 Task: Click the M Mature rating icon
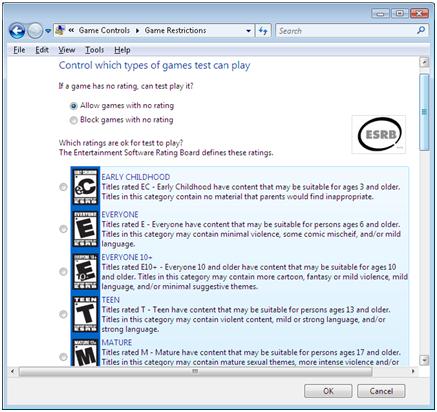(x=85, y=353)
